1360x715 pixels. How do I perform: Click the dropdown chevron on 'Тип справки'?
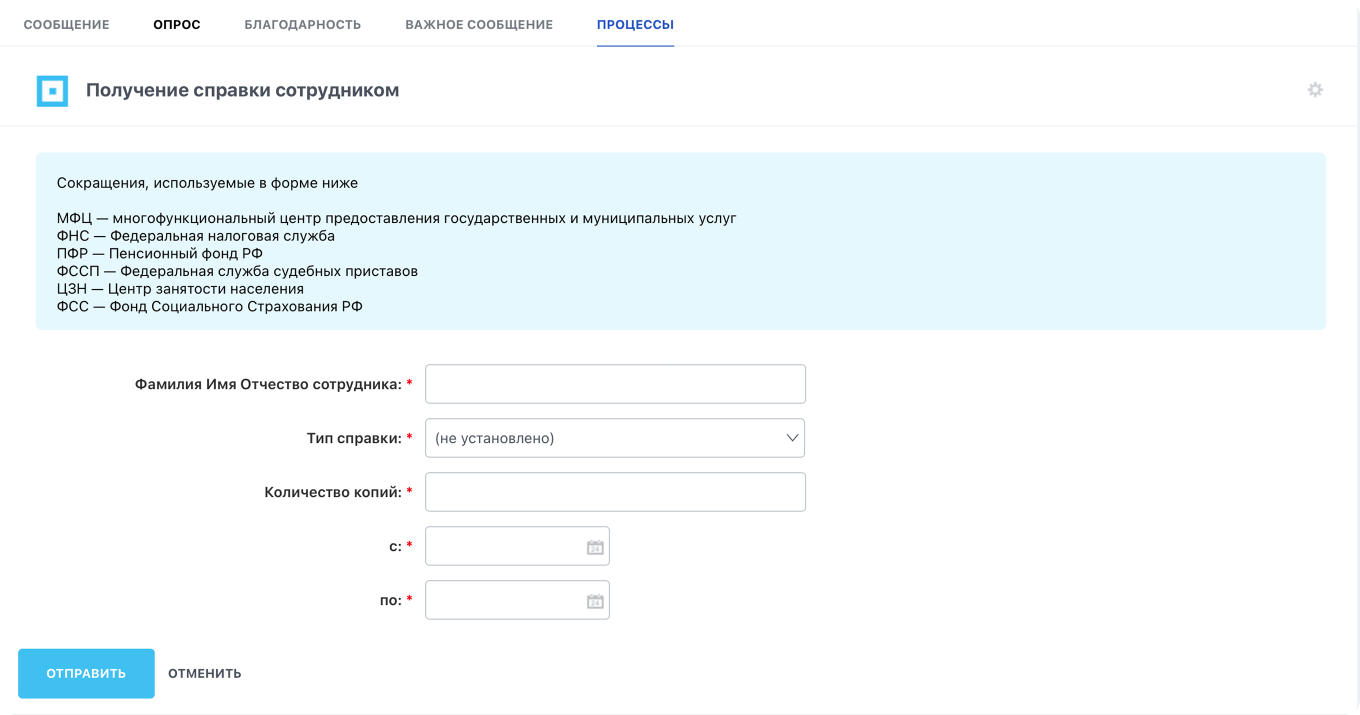[x=791, y=438]
